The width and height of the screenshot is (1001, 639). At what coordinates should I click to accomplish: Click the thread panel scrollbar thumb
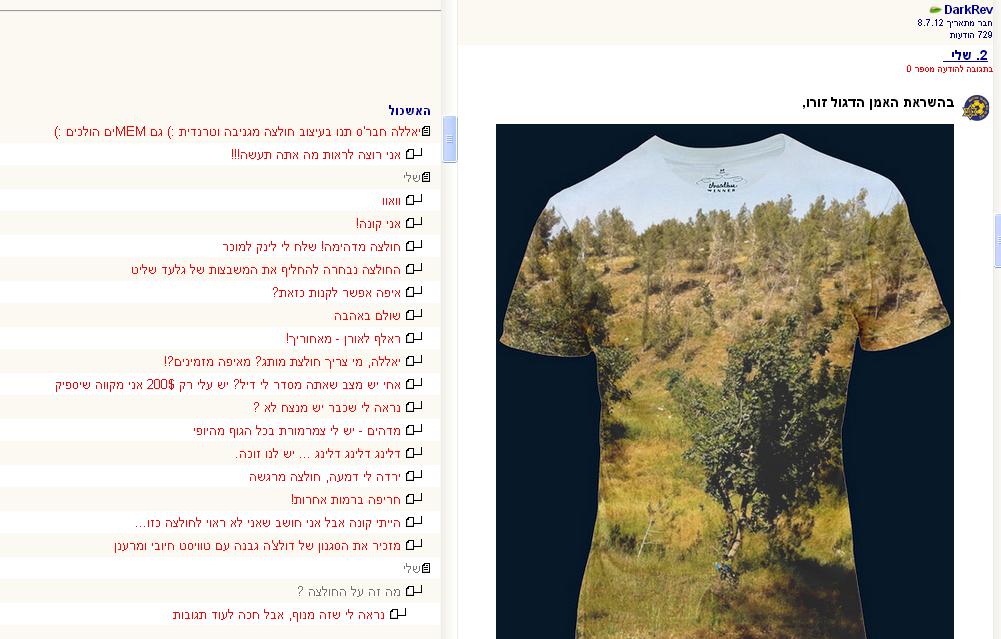449,139
